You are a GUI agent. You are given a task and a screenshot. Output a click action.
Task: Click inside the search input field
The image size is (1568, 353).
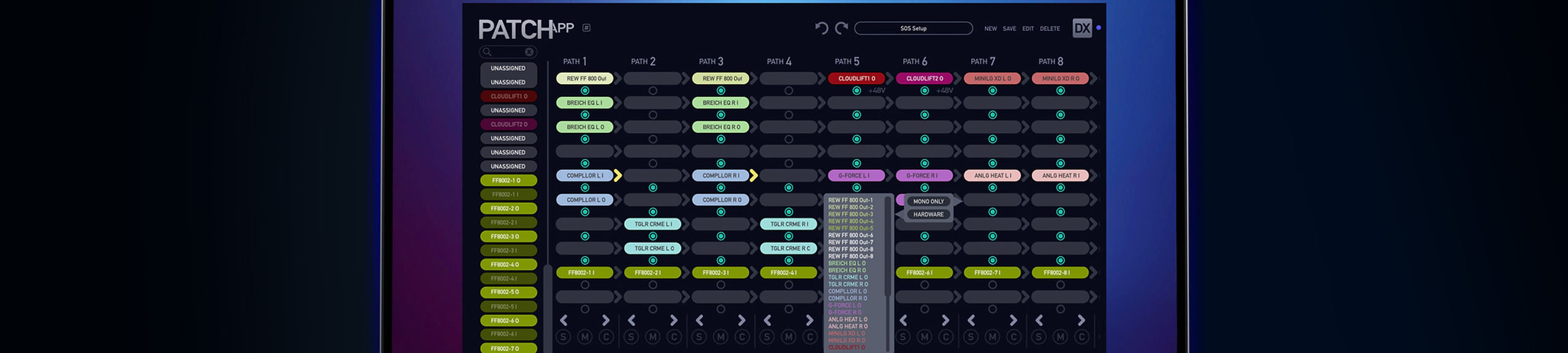coord(507,52)
